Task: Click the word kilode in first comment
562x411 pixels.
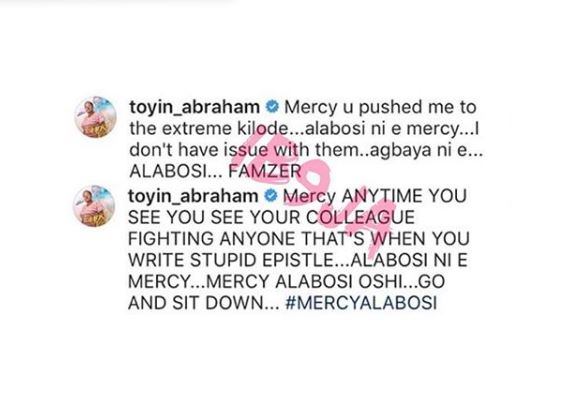Action: coord(263,129)
